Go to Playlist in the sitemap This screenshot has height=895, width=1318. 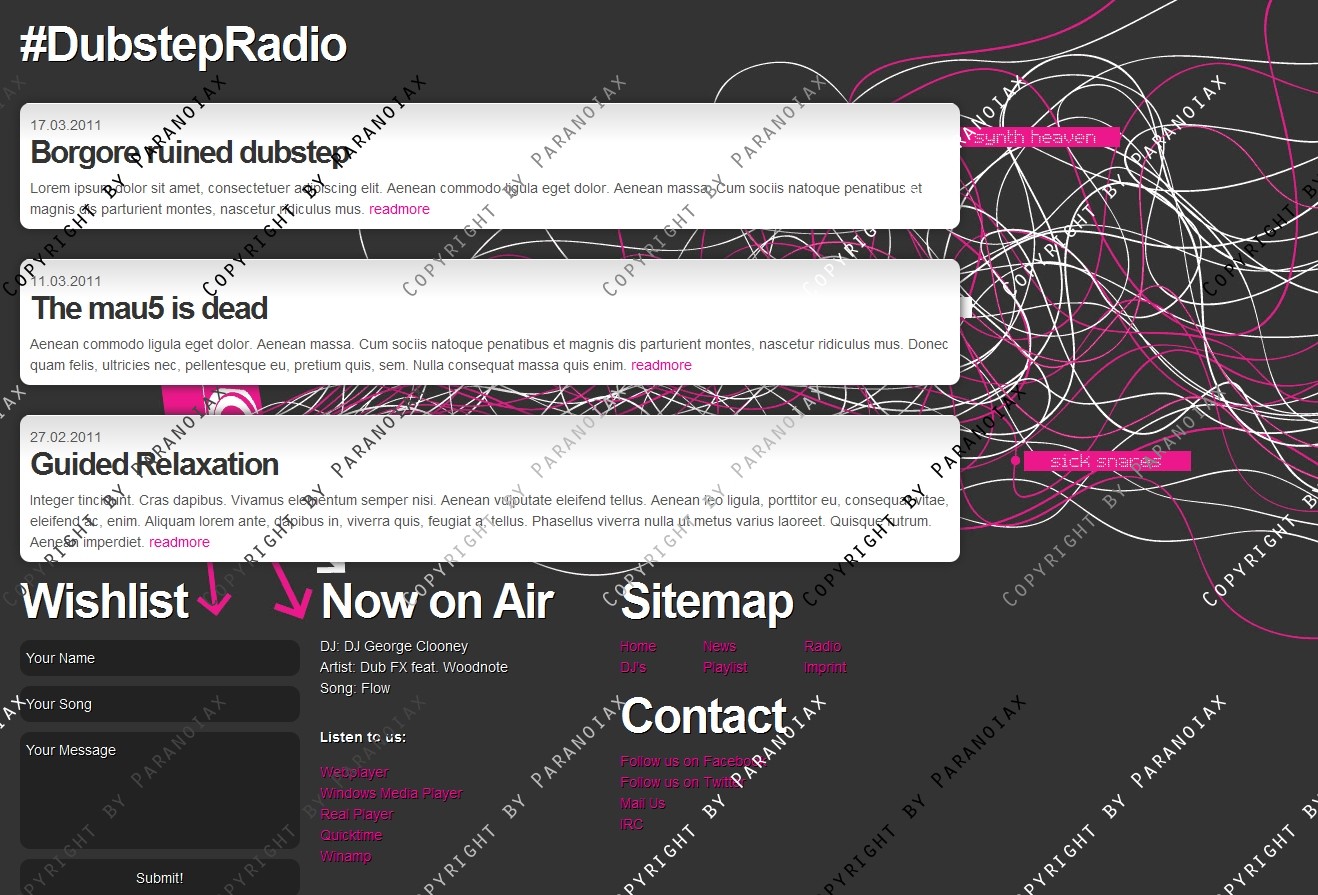pos(725,667)
